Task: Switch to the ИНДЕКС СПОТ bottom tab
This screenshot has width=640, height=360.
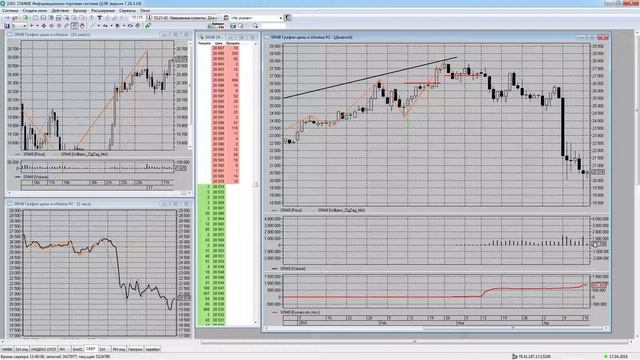Action: pos(44,349)
